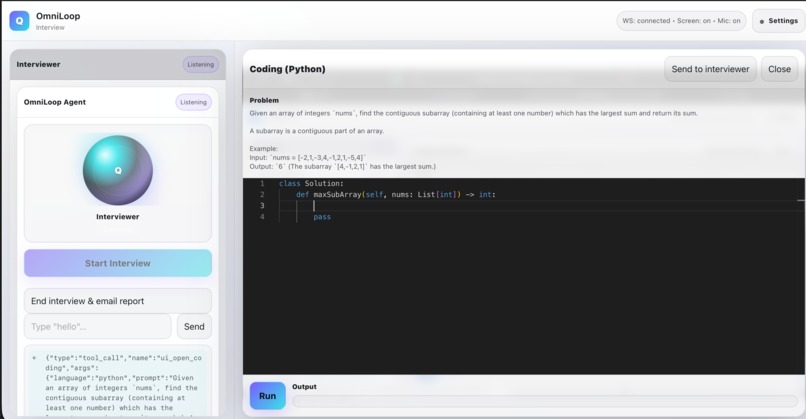Screen dimensions: 806x419
Task: Click the Output result bar
Action: coord(545,401)
